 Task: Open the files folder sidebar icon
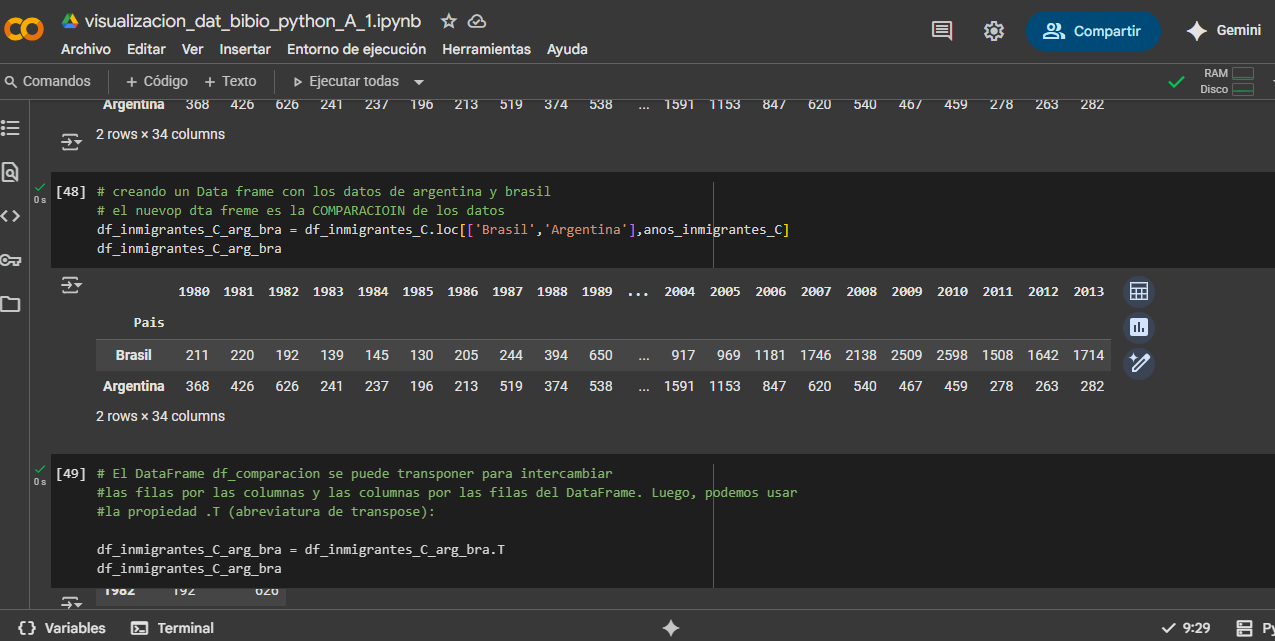pyautogui.click(x=10, y=304)
